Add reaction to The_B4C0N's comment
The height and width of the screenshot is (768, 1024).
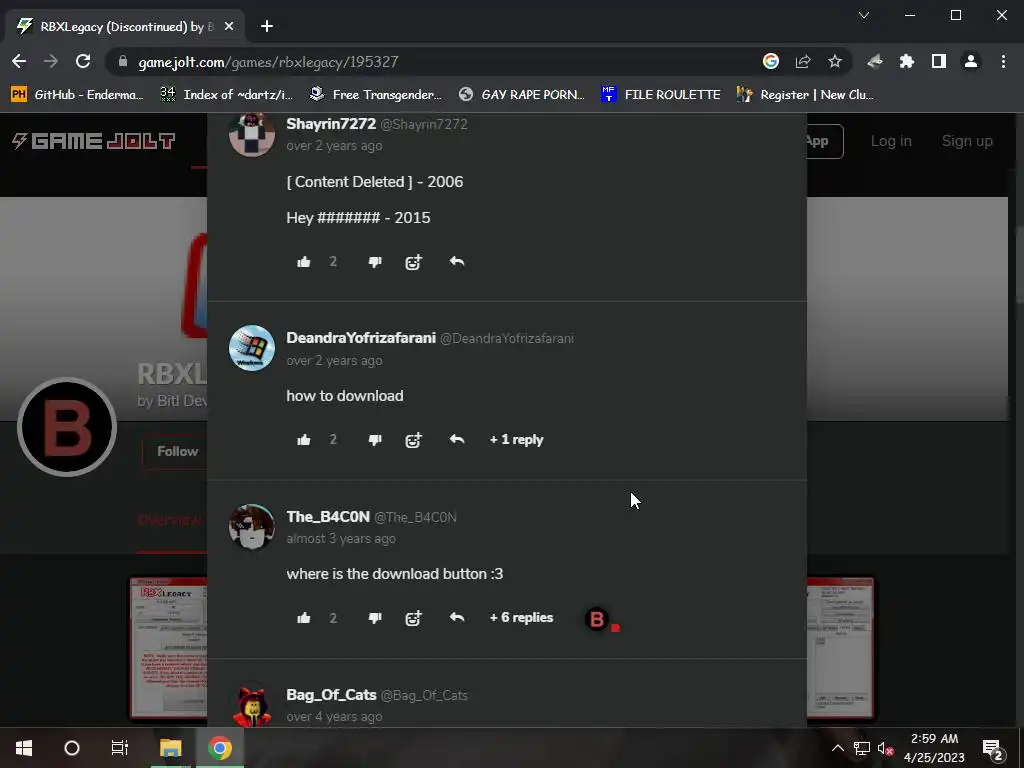[413, 618]
